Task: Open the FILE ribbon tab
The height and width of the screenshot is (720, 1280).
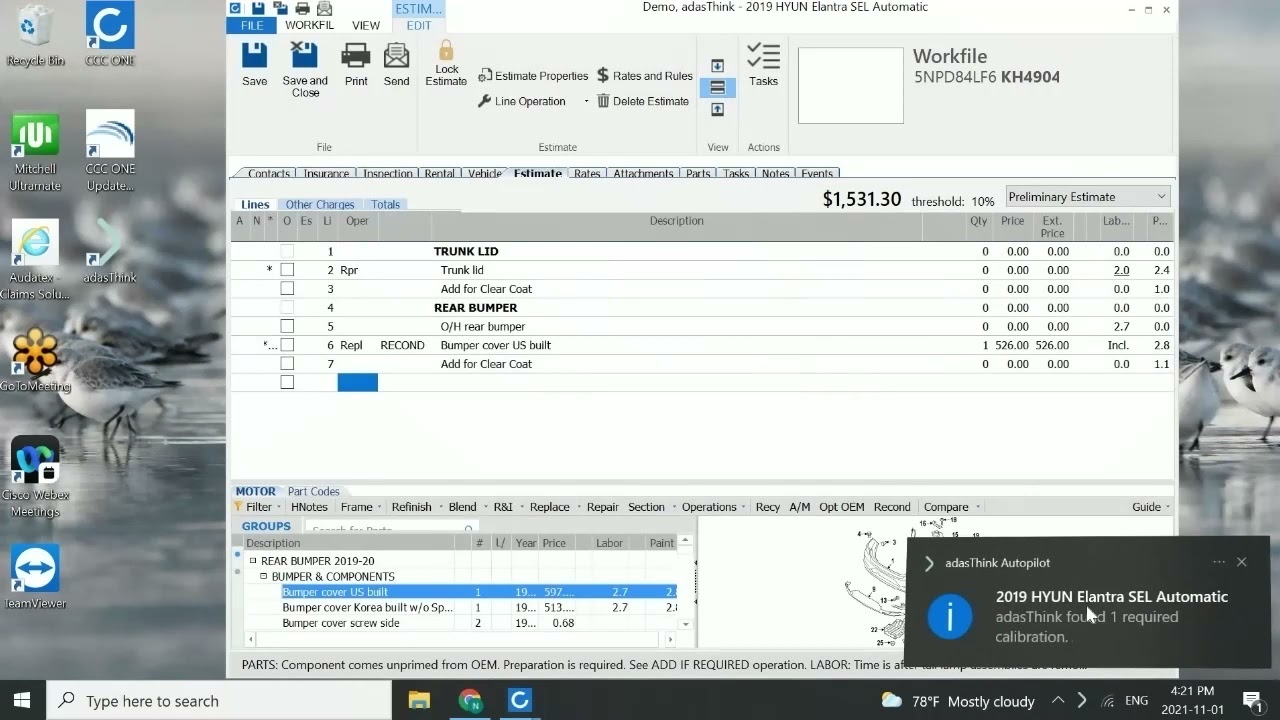Action: (x=252, y=25)
